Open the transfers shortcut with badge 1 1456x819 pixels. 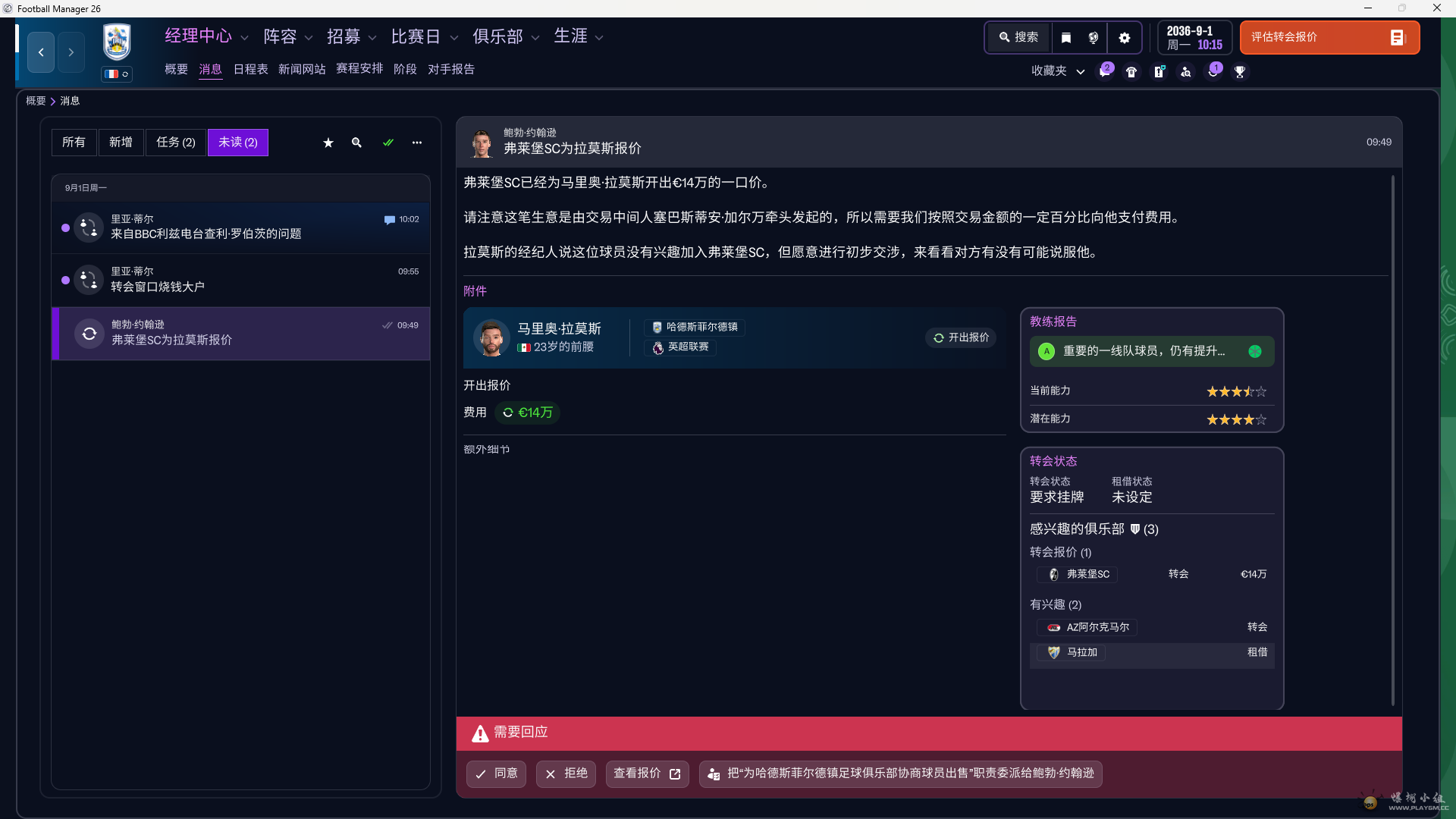(1214, 71)
